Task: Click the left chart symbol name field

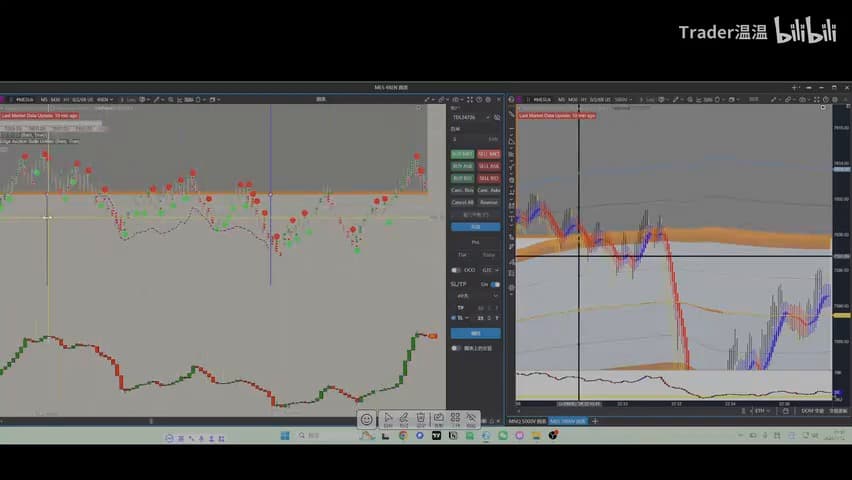Action: [24, 99]
